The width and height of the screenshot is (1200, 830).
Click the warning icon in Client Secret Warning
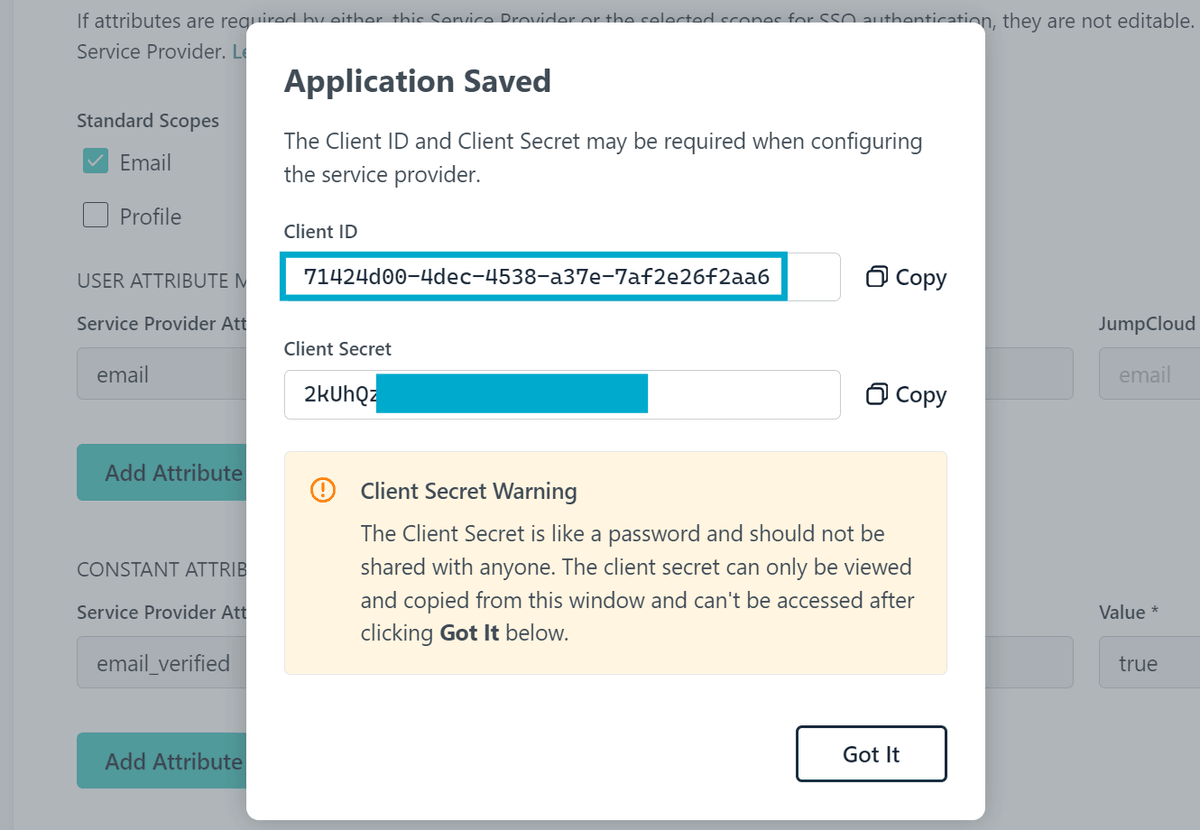[322, 490]
